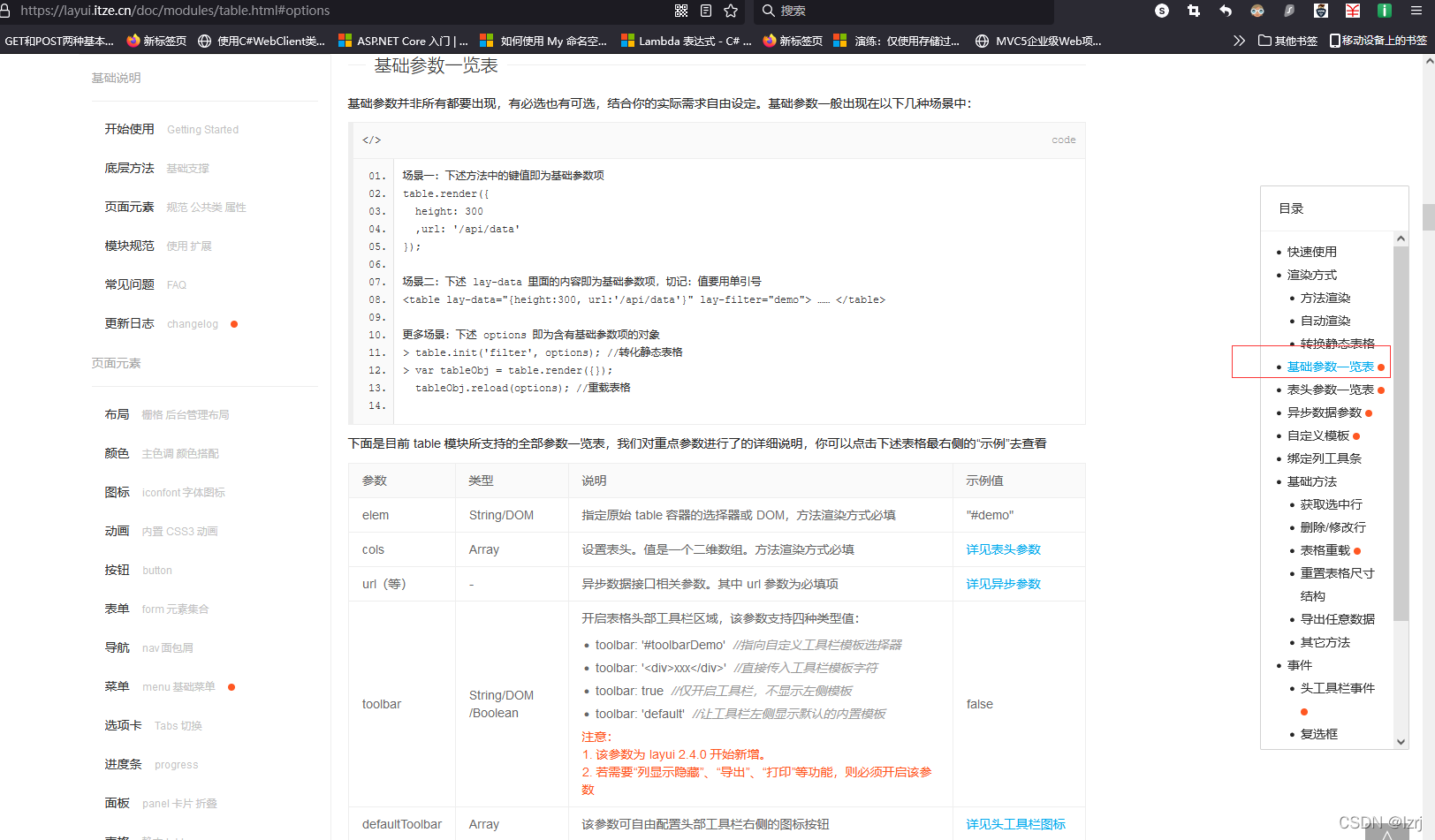
Task: Open bookmark GET和POST两种基本
Action: 59,41
